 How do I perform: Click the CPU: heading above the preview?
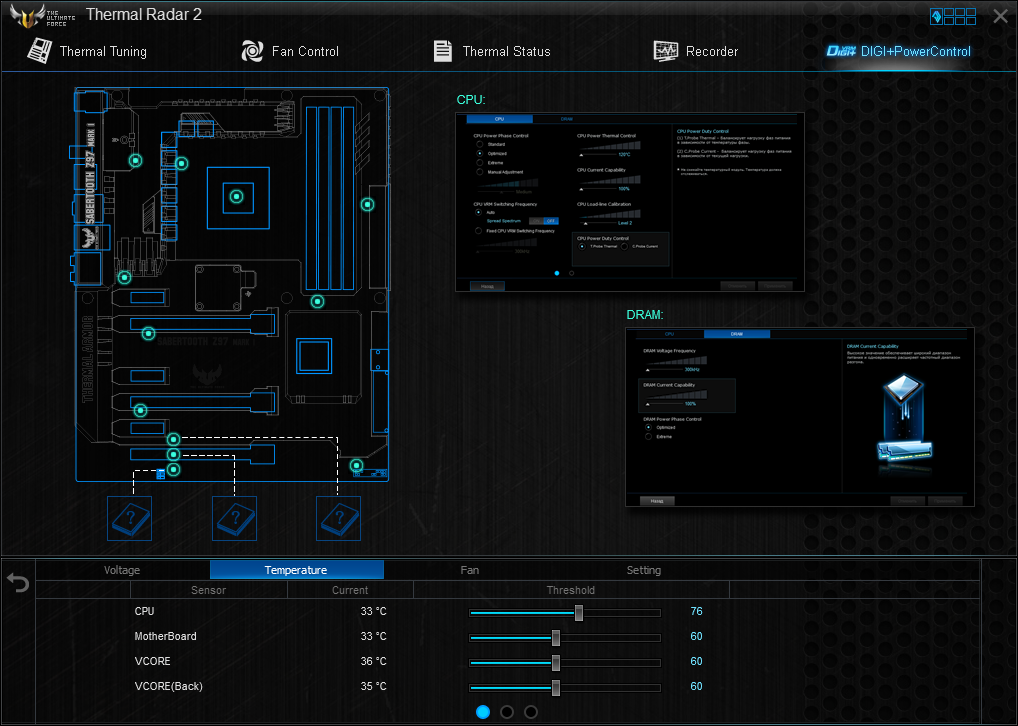coord(471,99)
